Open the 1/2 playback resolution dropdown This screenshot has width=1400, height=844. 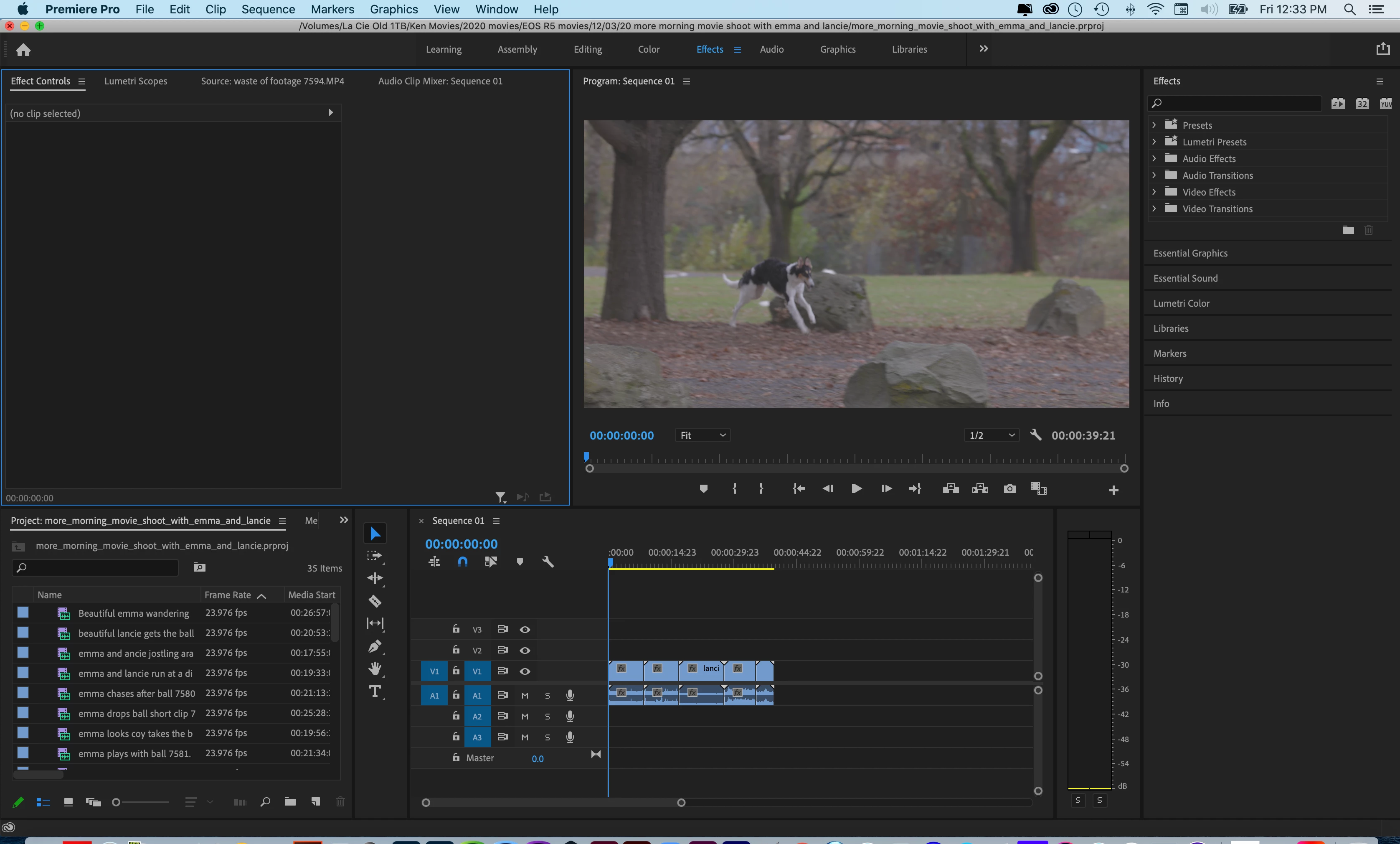click(x=991, y=435)
